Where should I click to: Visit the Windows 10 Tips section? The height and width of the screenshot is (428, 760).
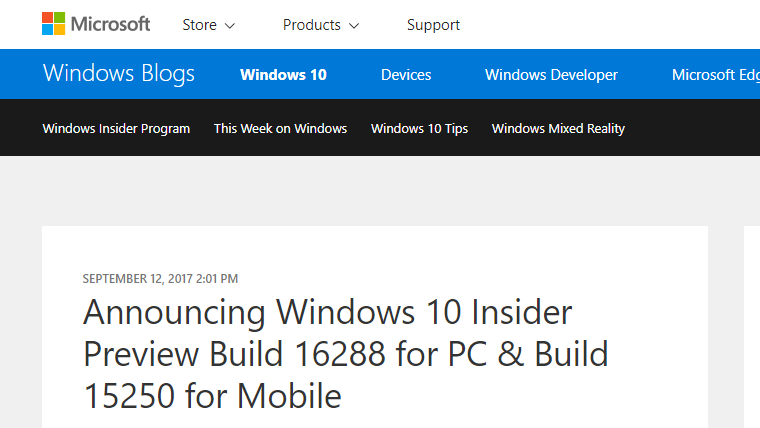coord(419,128)
